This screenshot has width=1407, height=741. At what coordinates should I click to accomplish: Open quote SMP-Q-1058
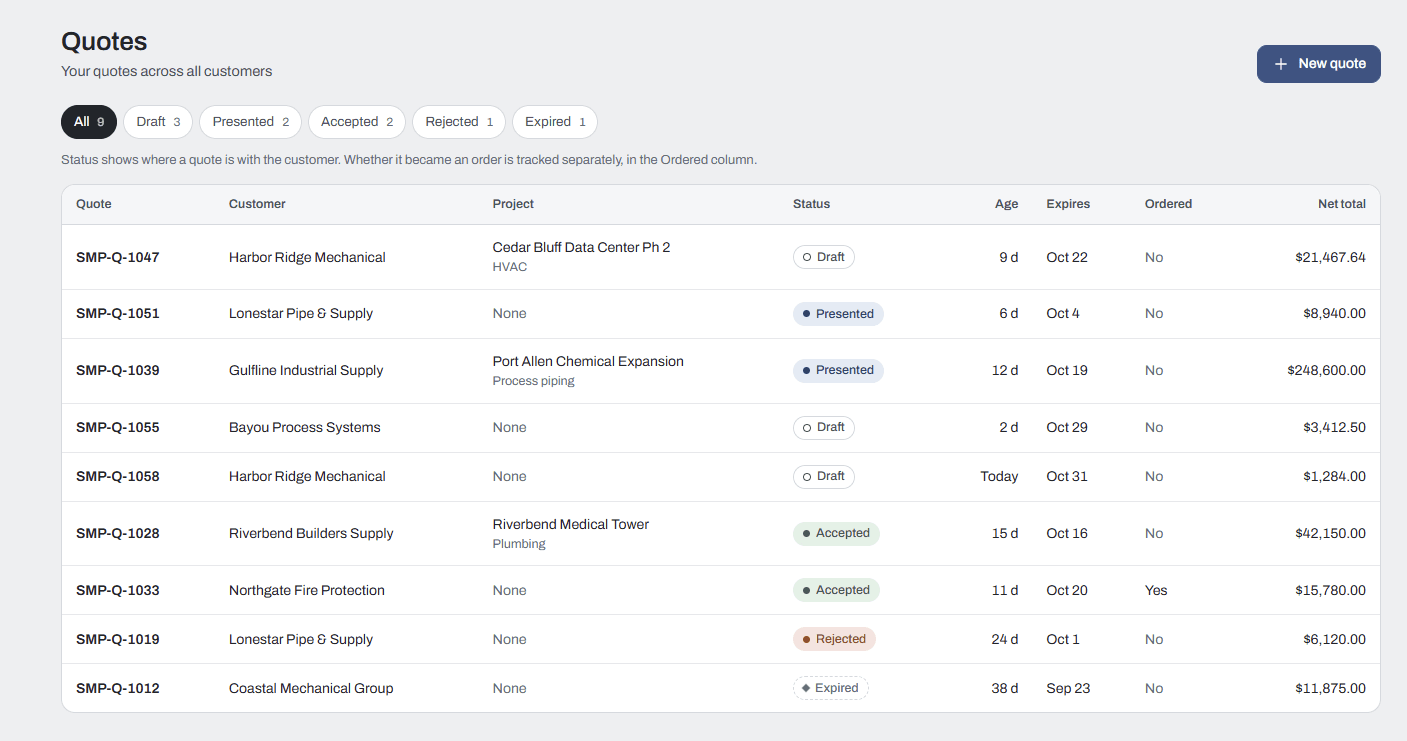pyautogui.click(x=118, y=476)
